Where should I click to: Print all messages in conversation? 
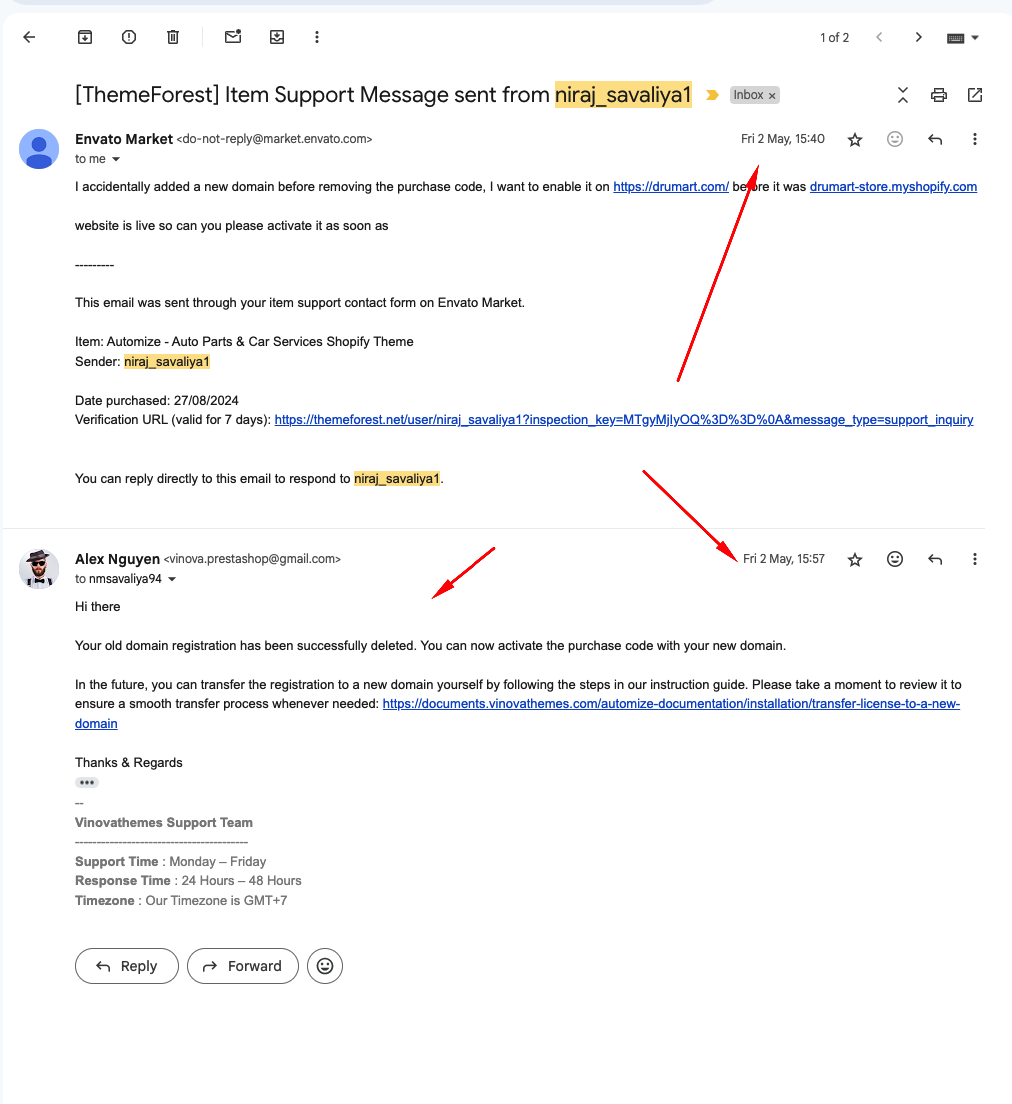pos(939,95)
